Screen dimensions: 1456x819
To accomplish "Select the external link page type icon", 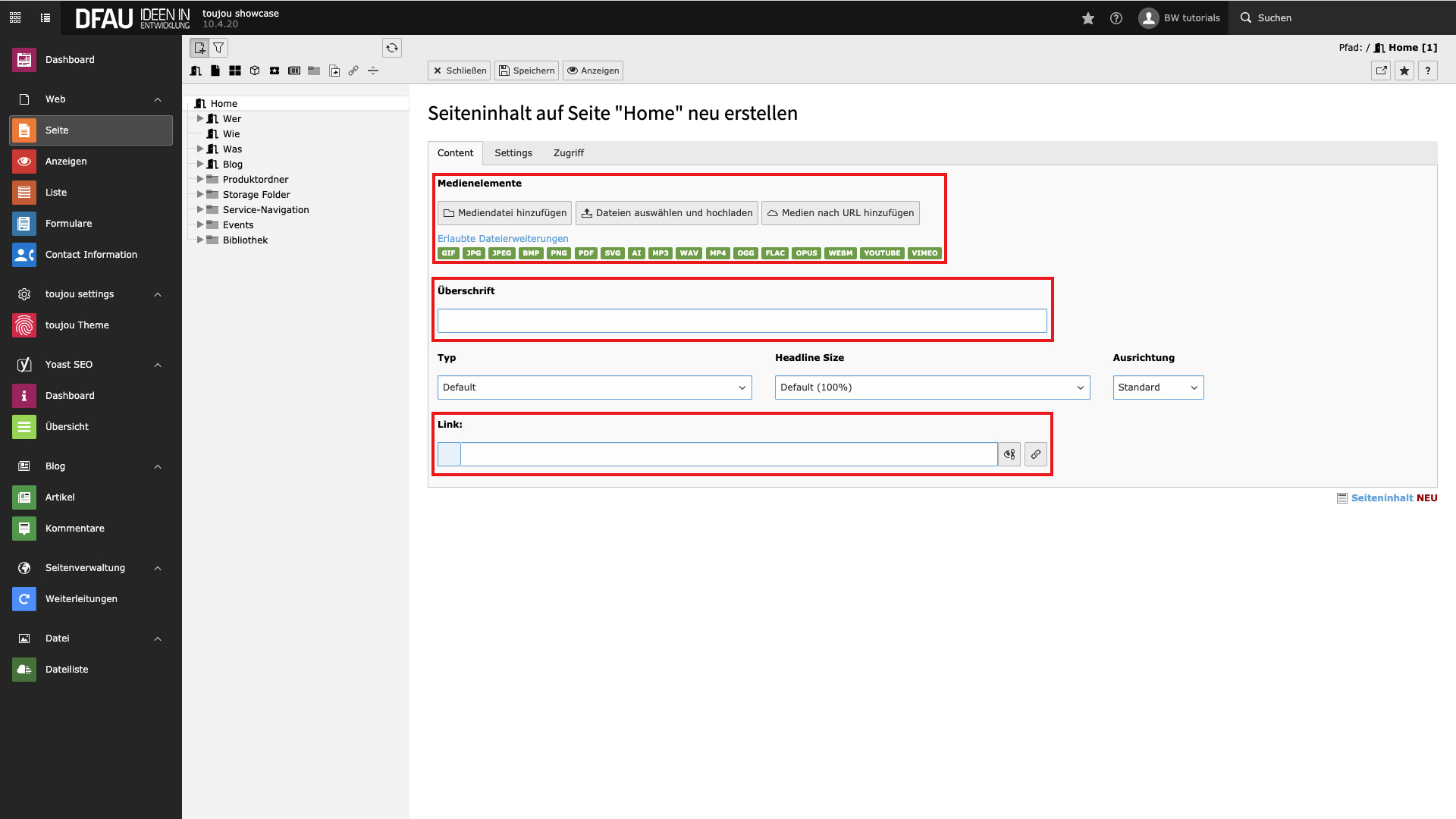I will click(x=353, y=71).
